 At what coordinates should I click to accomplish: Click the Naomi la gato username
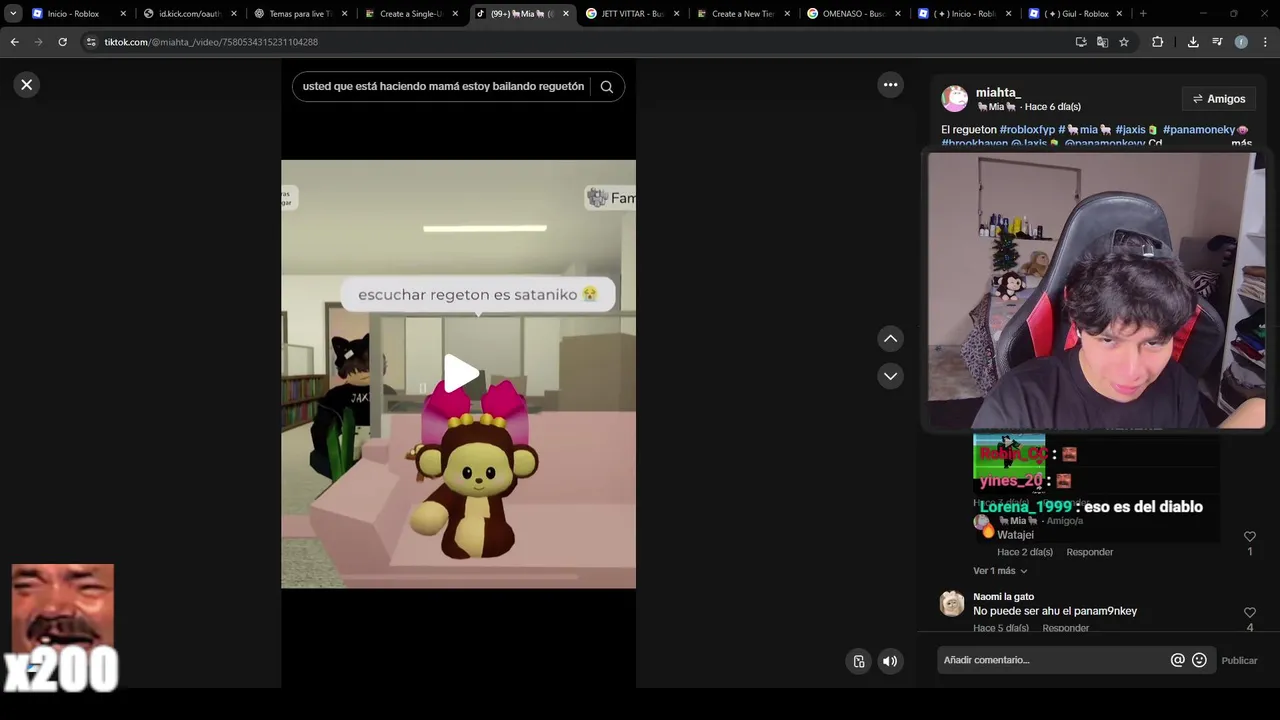[1003, 597]
